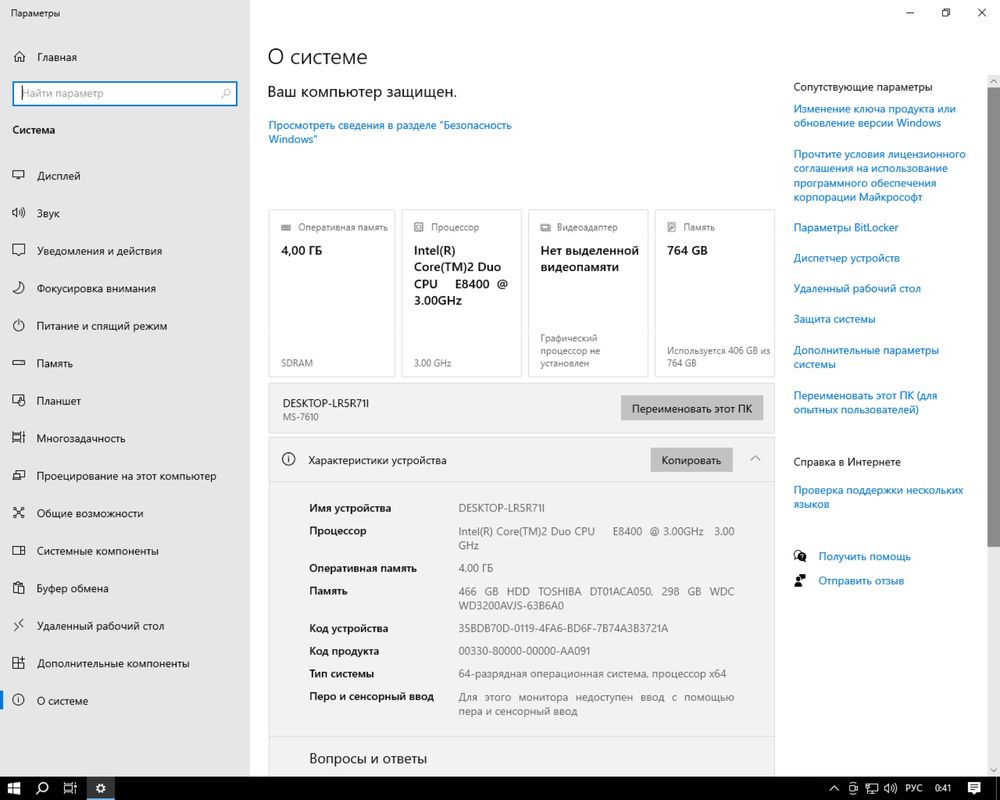Click the Код устройства value text
The width and height of the screenshot is (1000, 800).
pos(563,628)
